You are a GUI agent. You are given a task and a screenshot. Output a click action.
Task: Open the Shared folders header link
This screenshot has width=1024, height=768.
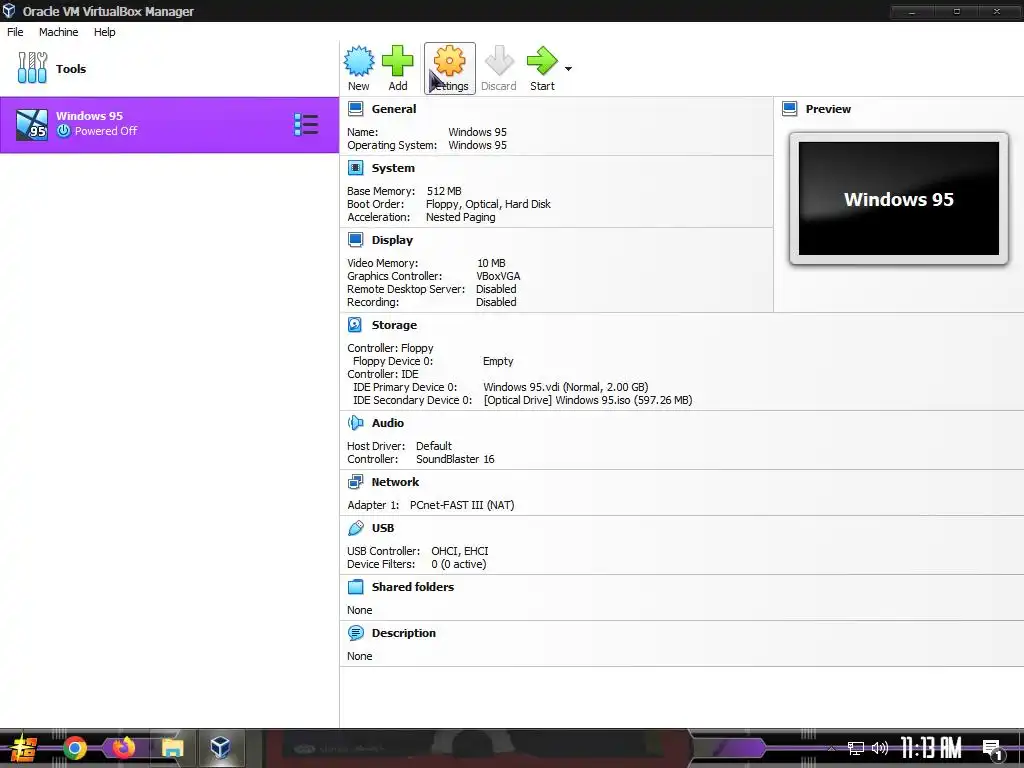(413, 586)
